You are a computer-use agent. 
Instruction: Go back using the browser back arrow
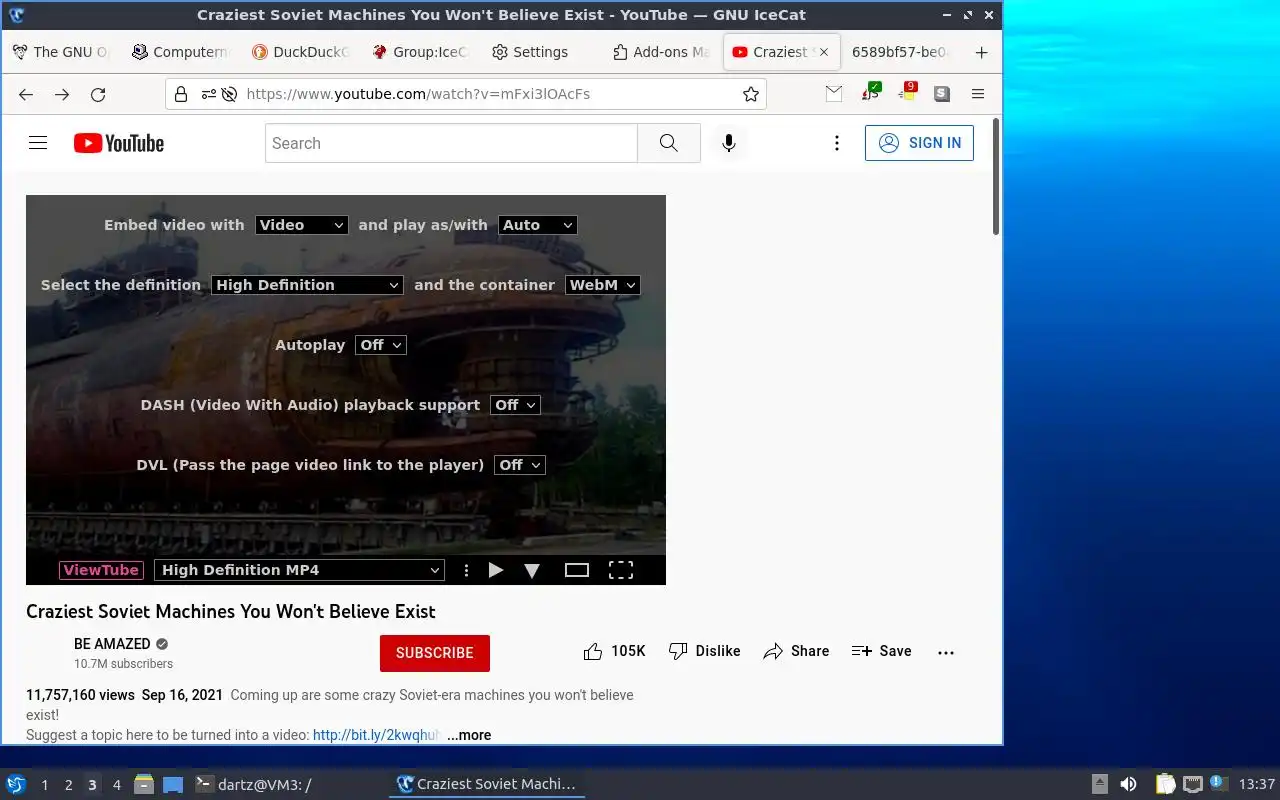pos(26,94)
